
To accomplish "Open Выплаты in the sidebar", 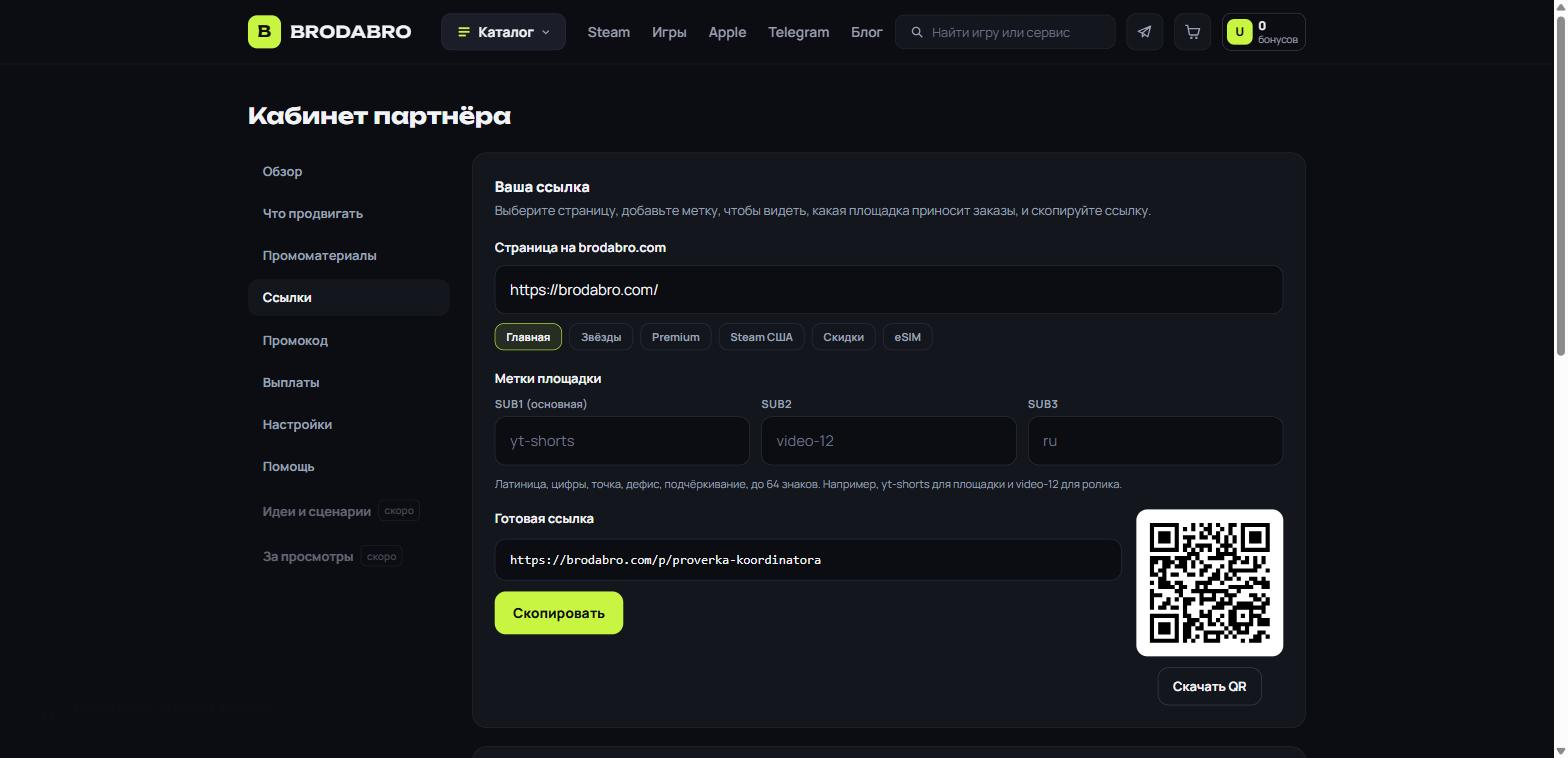I will click(x=349, y=382).
